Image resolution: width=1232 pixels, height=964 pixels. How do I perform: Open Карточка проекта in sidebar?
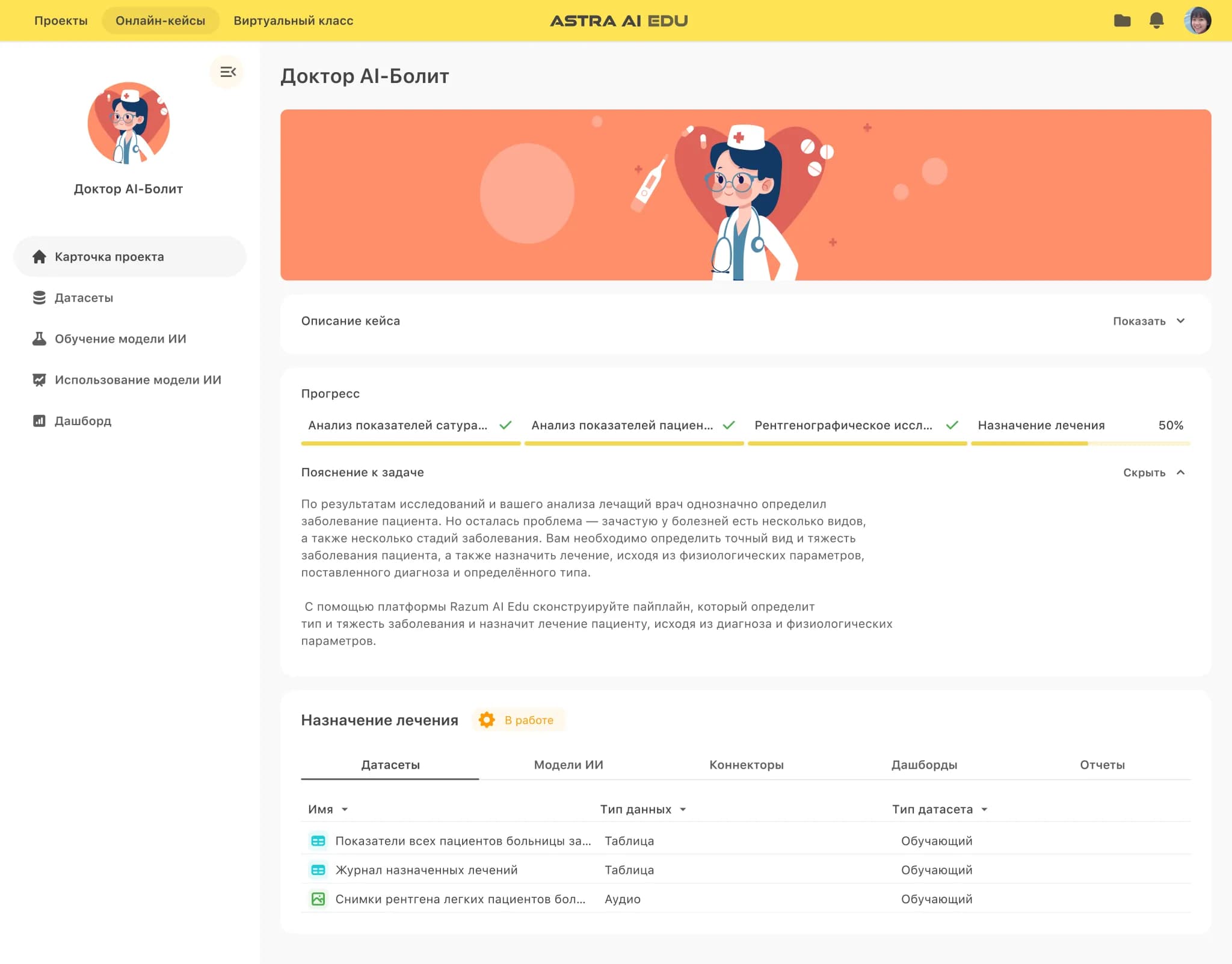point(130,257)
